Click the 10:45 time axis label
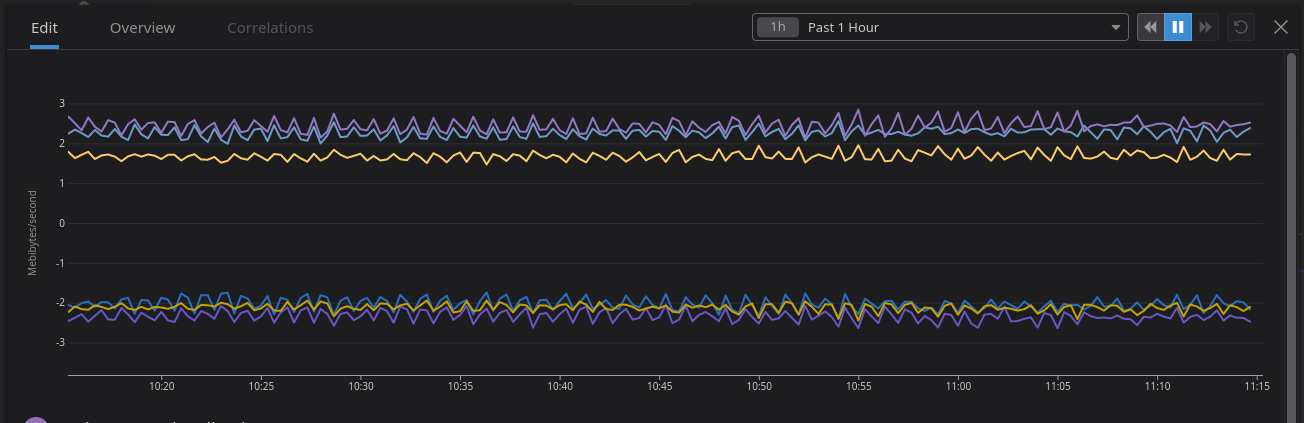Viewport: 1304px width, 423px height. pyautogui.click(x=659, y=385)
